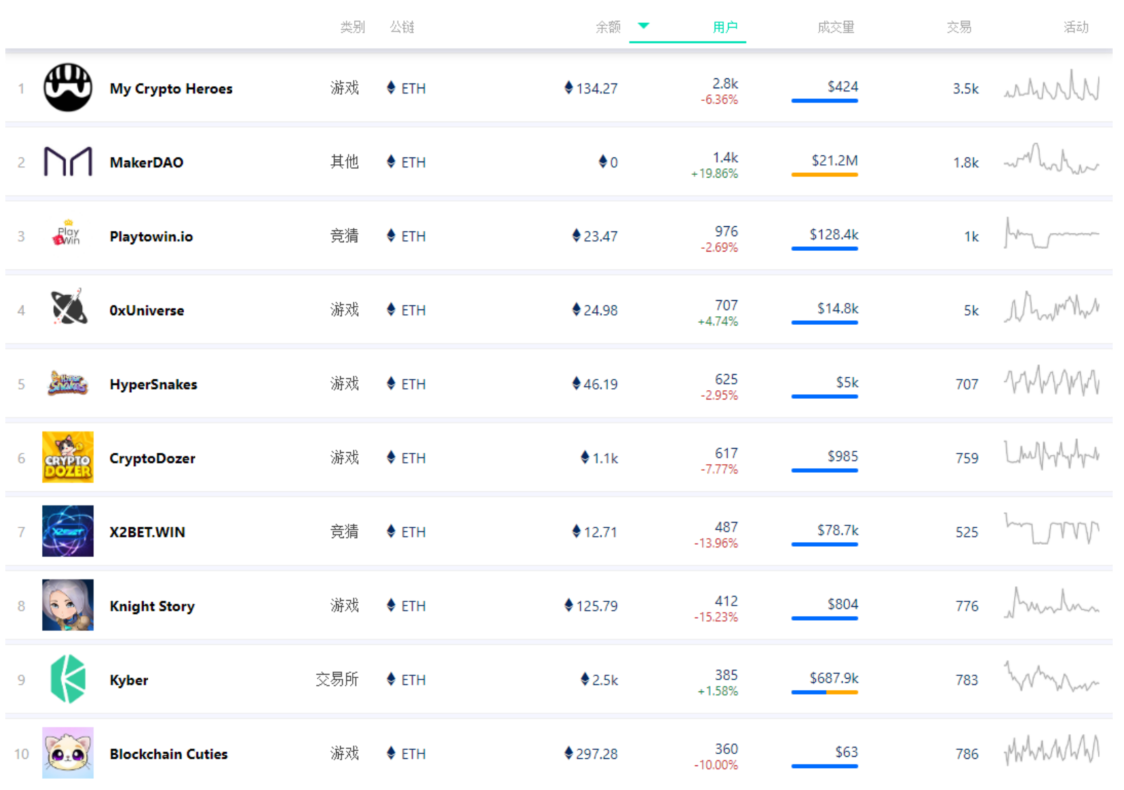Open the 0xUniverse dapp link
Image resolution: width=1124 pixels, height=790 pixels.
146,310
